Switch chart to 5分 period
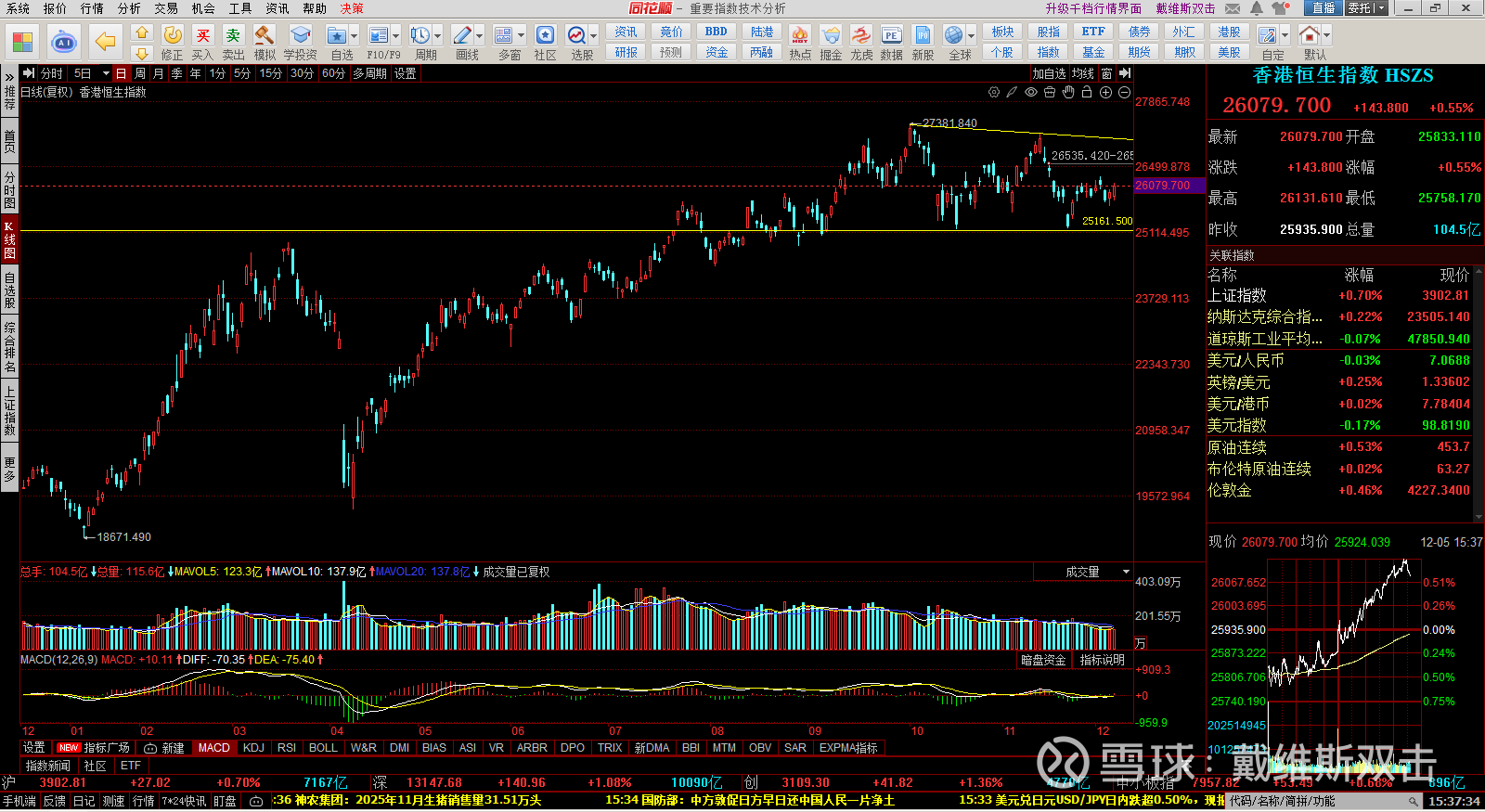 coord(242,73)
